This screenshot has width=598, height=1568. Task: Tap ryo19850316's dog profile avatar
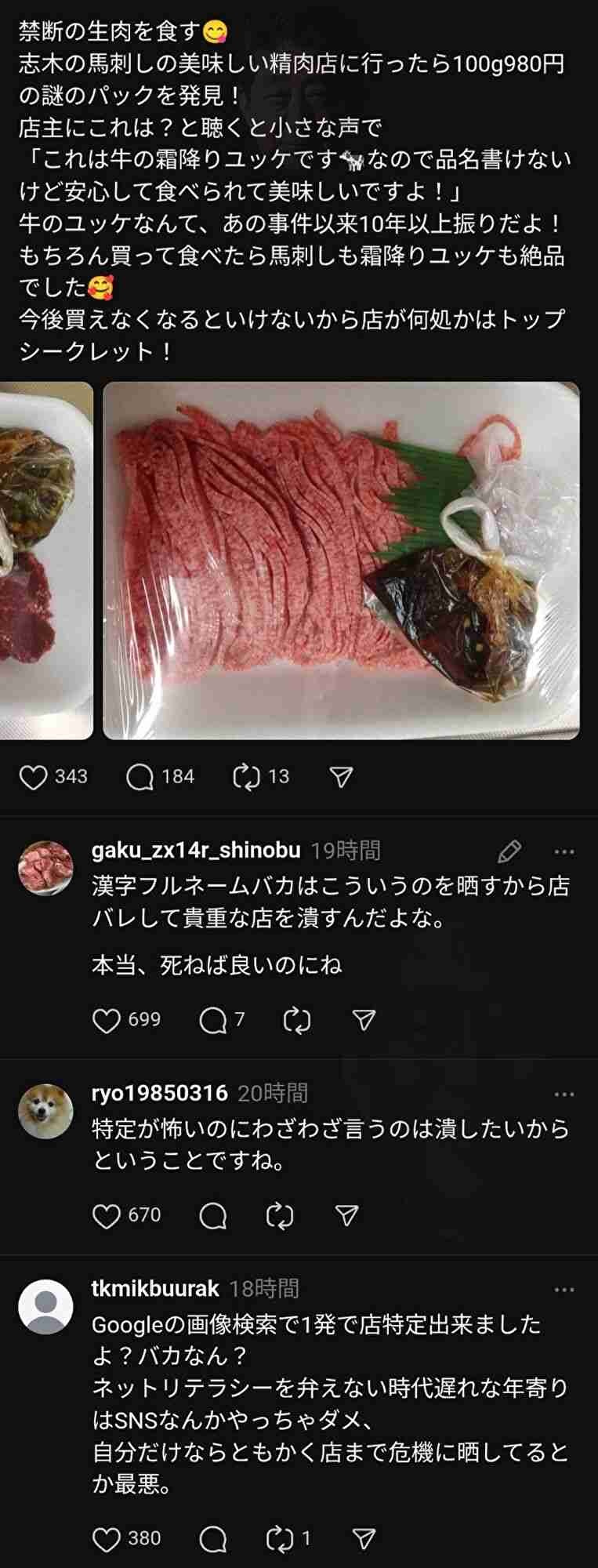click(x=45, y=1111)
